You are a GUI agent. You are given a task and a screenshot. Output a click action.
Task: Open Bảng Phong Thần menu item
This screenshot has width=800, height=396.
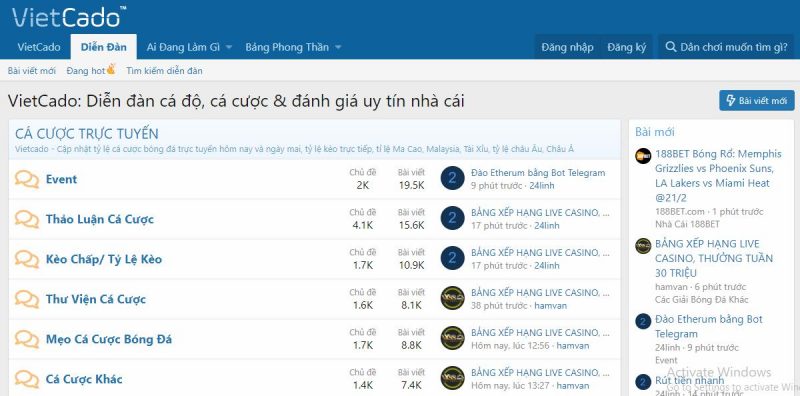tap(287, 47)
